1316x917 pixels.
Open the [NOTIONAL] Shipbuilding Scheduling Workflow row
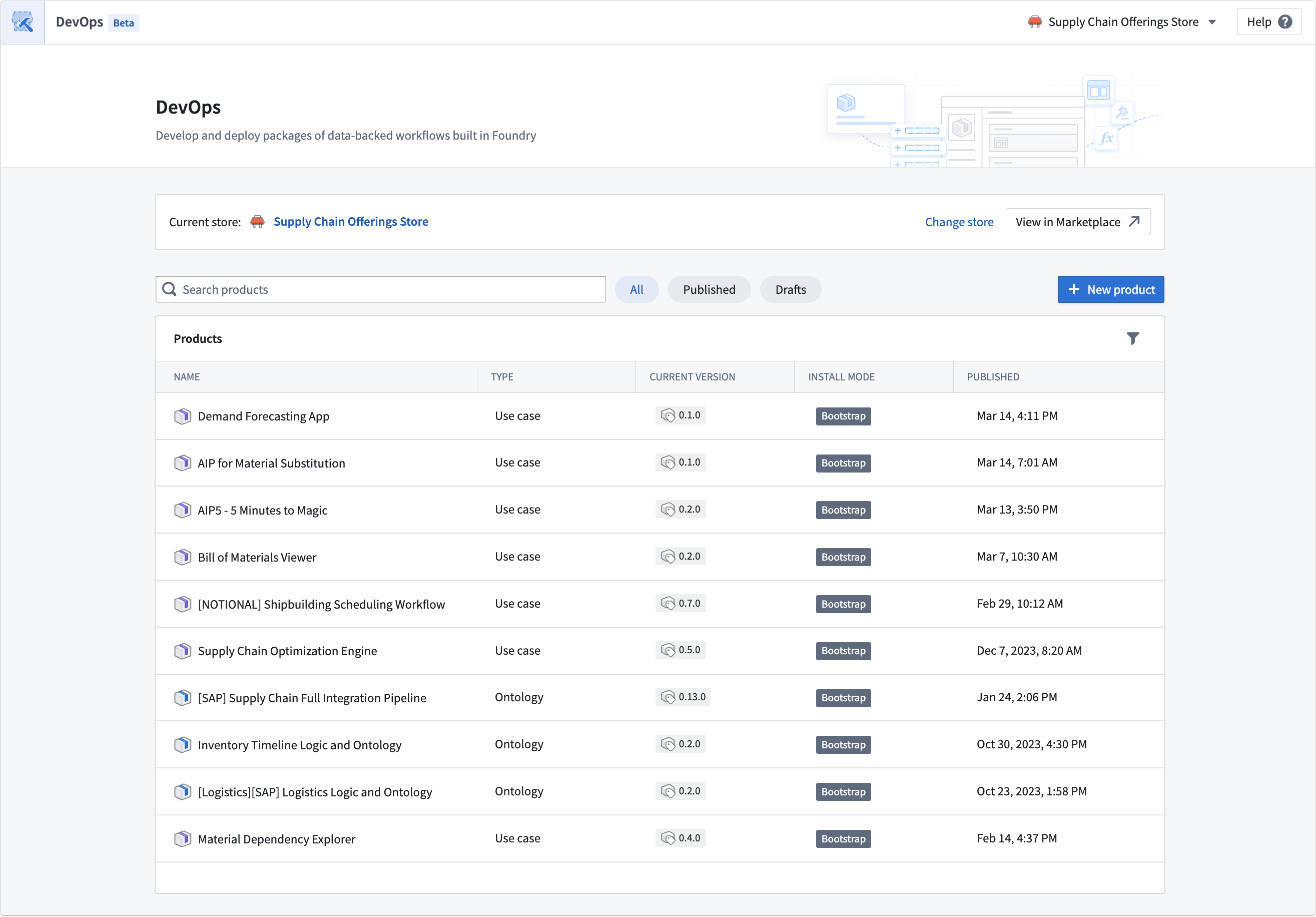(x=660, y=604)
